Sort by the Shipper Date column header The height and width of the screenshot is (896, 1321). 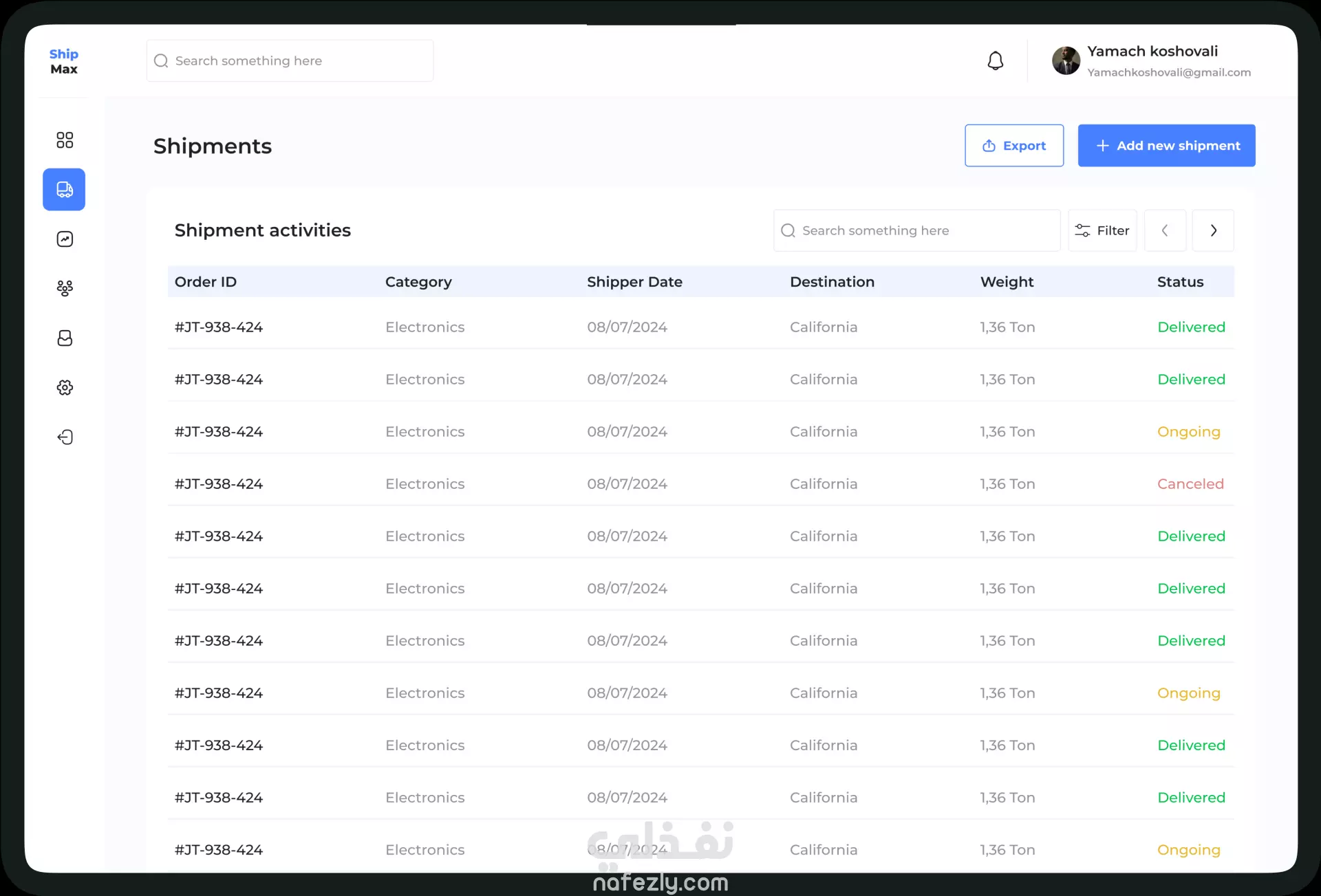coord(634,282)
